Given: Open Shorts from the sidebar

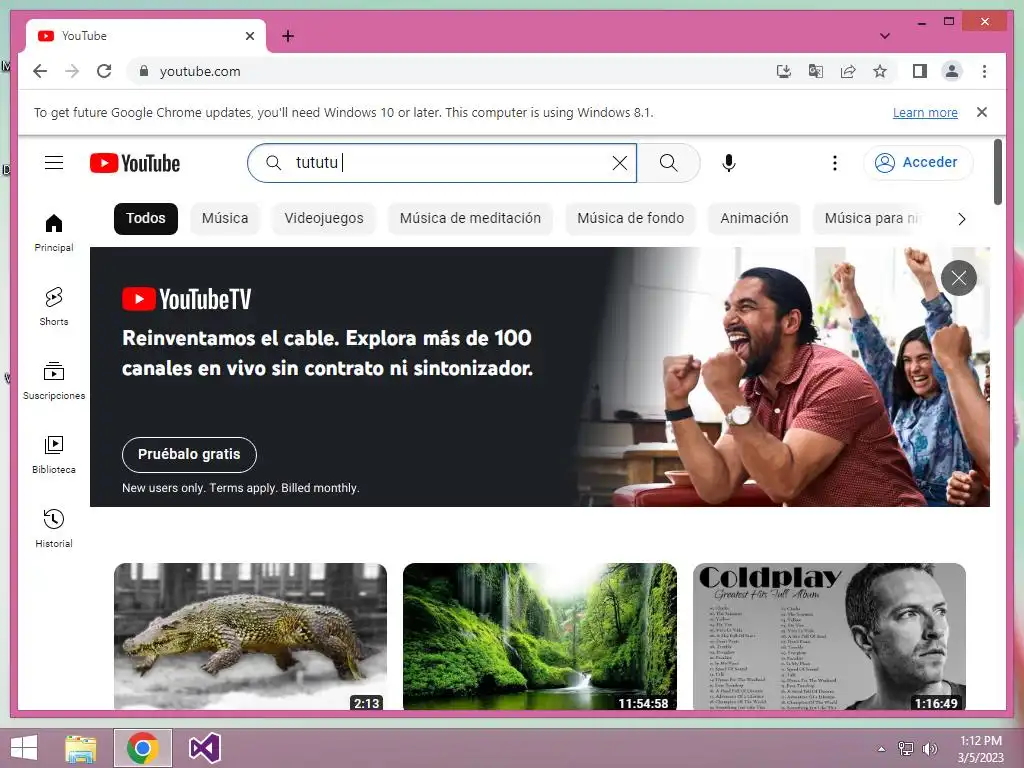Looking at the screenshot, I should pos(54,306).
